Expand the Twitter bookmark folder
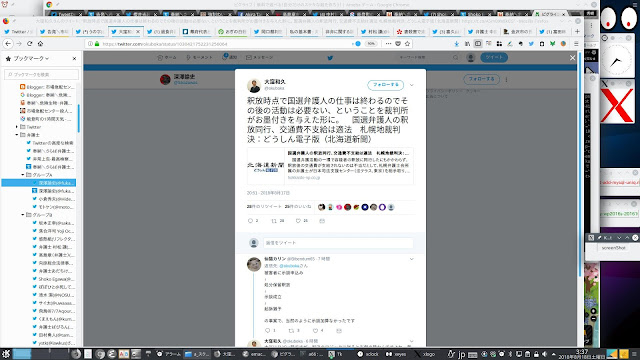The image size is (640, 360). [17, 127]
